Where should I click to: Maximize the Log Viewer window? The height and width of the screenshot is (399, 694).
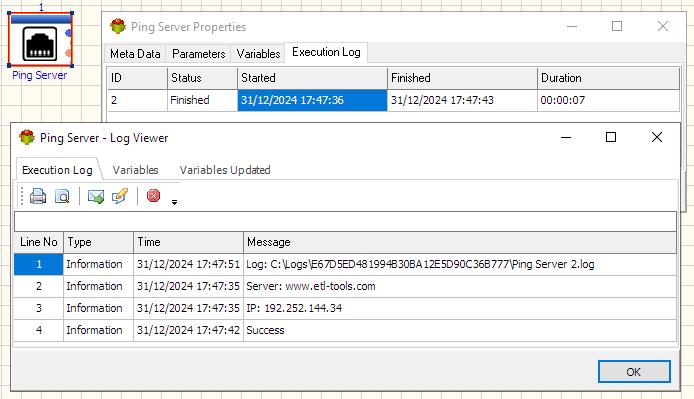(x=611, y=137)
